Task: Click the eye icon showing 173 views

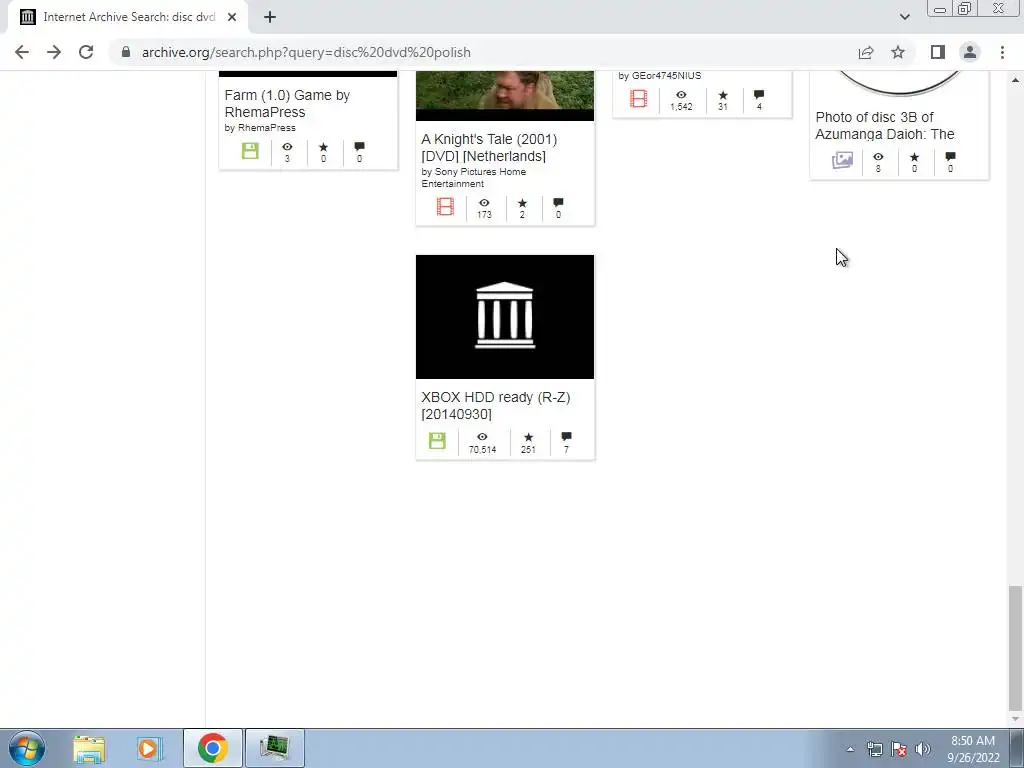Action: coord(484,203)
